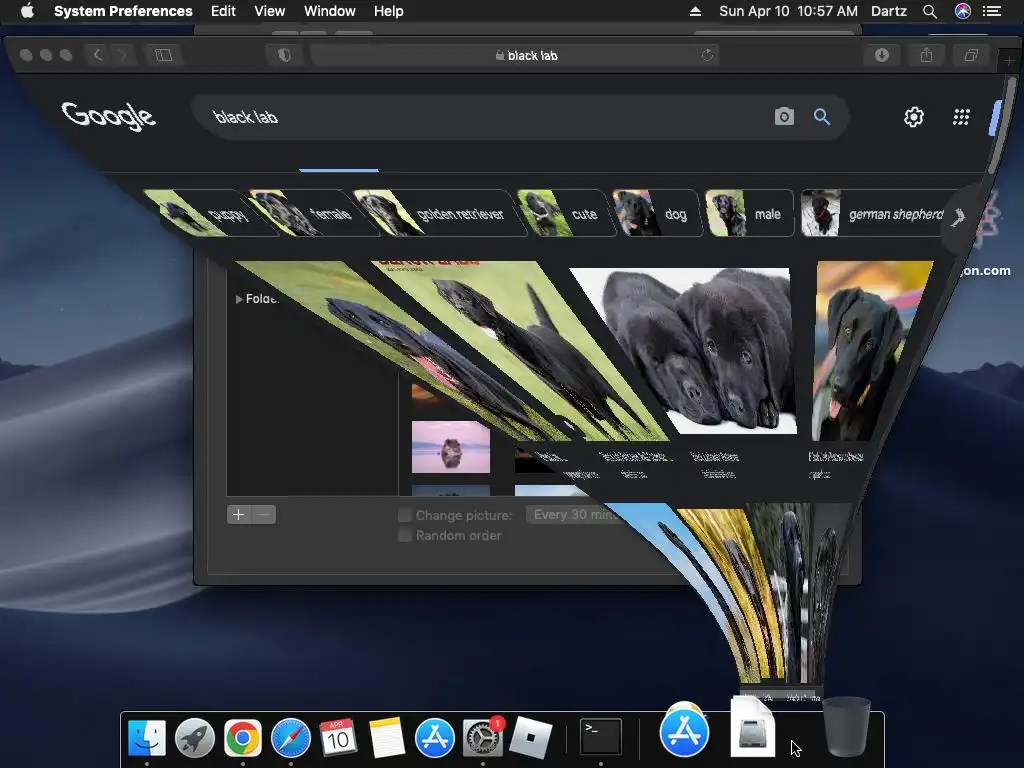Open the Trash in the Dock
The width and height of the screenshot is (1024, 768).
point(846,726)
